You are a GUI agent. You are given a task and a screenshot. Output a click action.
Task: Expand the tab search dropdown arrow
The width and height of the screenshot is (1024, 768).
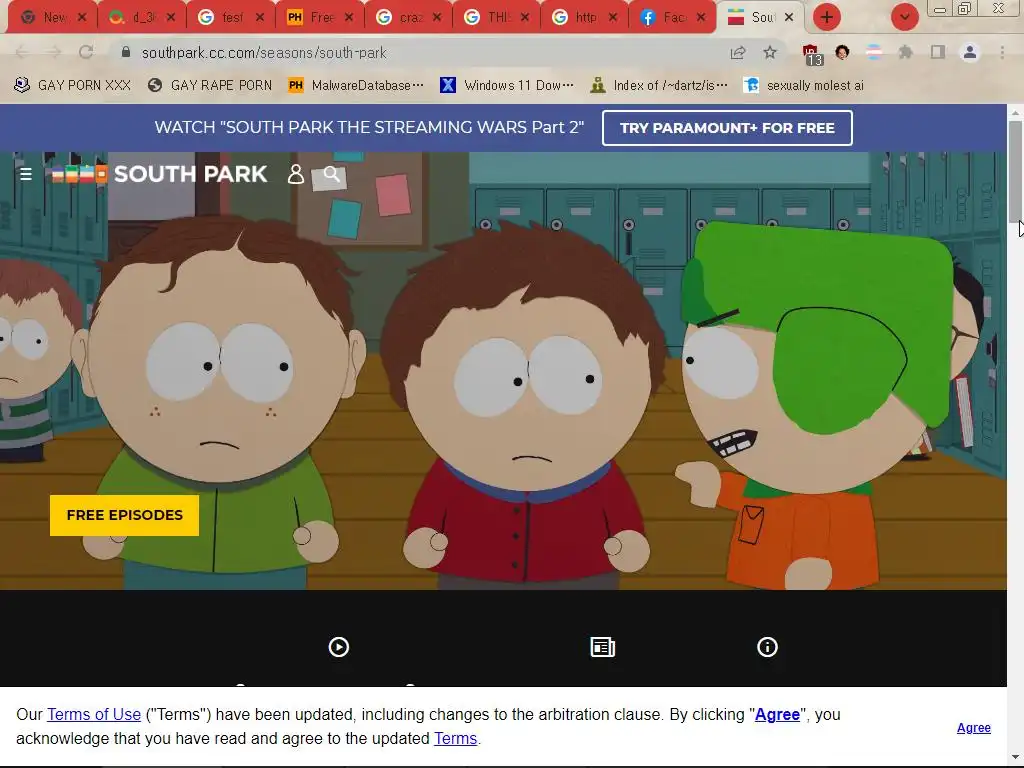(904, 17)
